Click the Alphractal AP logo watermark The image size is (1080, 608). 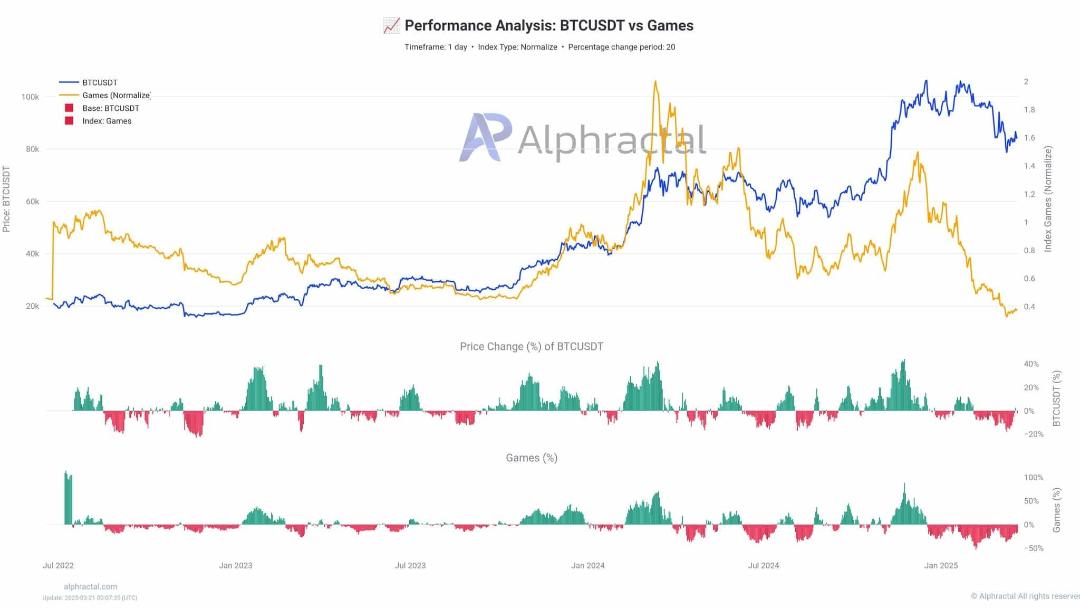point(486,137)
